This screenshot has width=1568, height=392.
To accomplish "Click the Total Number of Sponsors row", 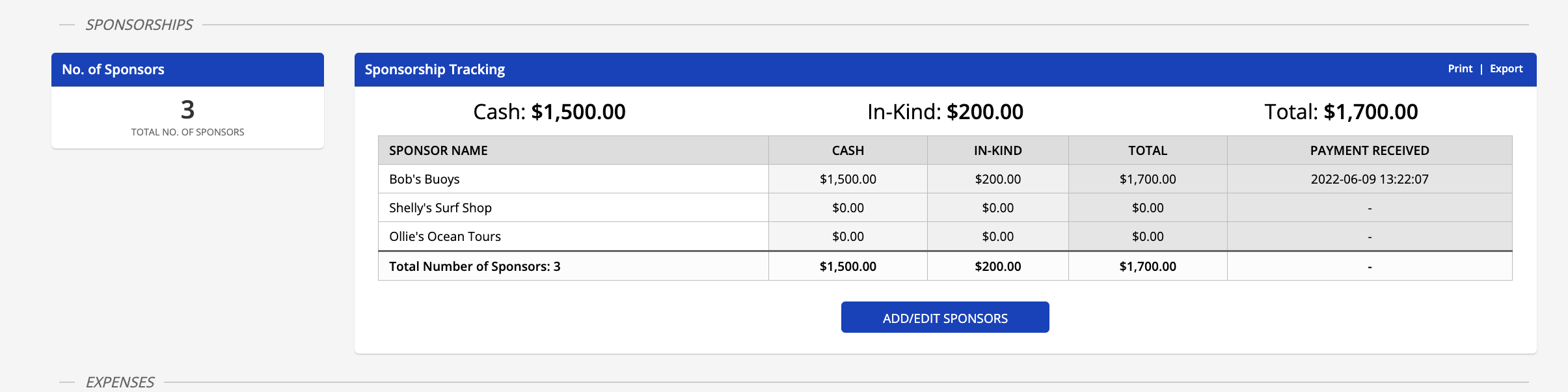I will 474,266.
